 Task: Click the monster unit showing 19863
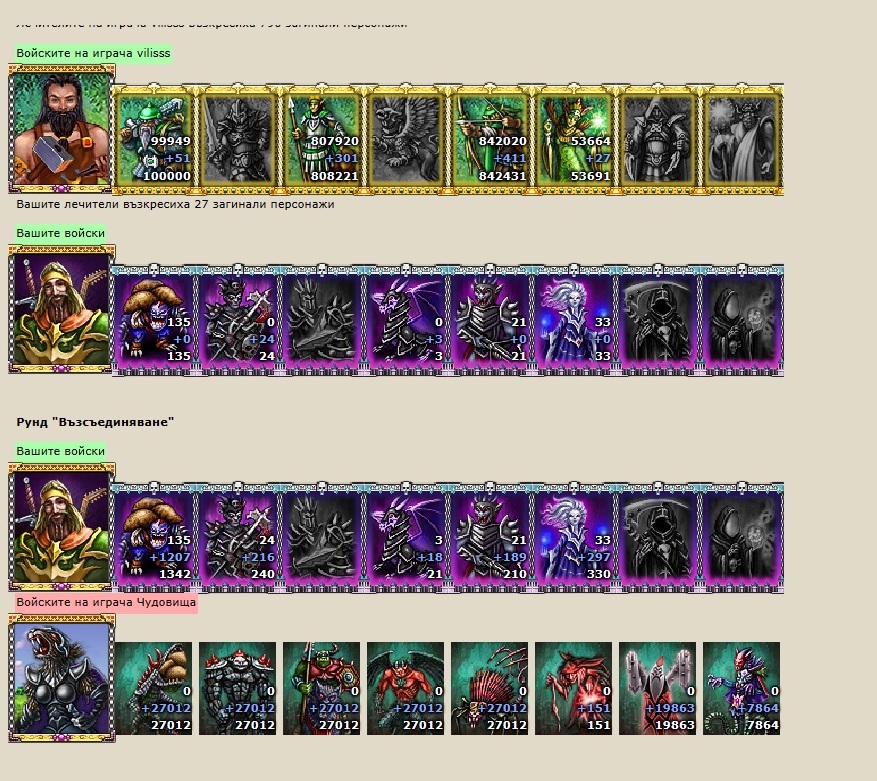click(x=657, y=688)
